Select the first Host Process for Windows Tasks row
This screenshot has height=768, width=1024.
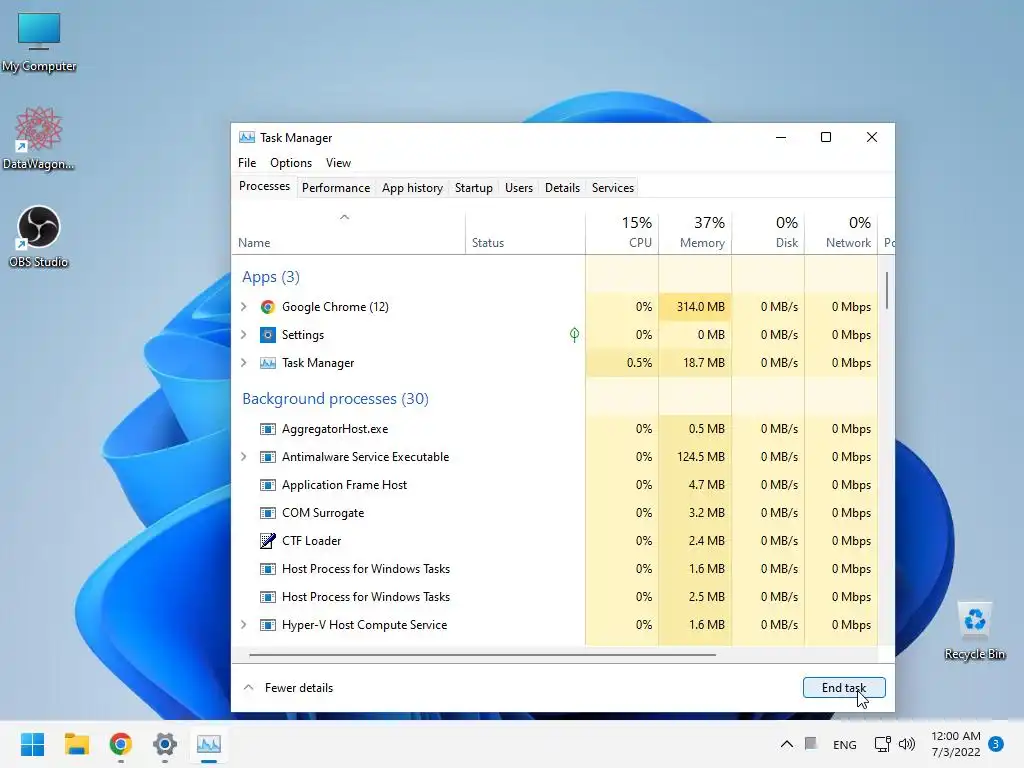coord(554,569)
